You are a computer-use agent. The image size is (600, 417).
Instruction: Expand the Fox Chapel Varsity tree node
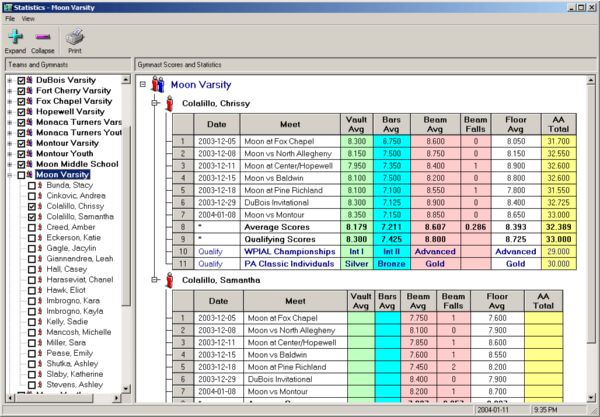(10, 101)
